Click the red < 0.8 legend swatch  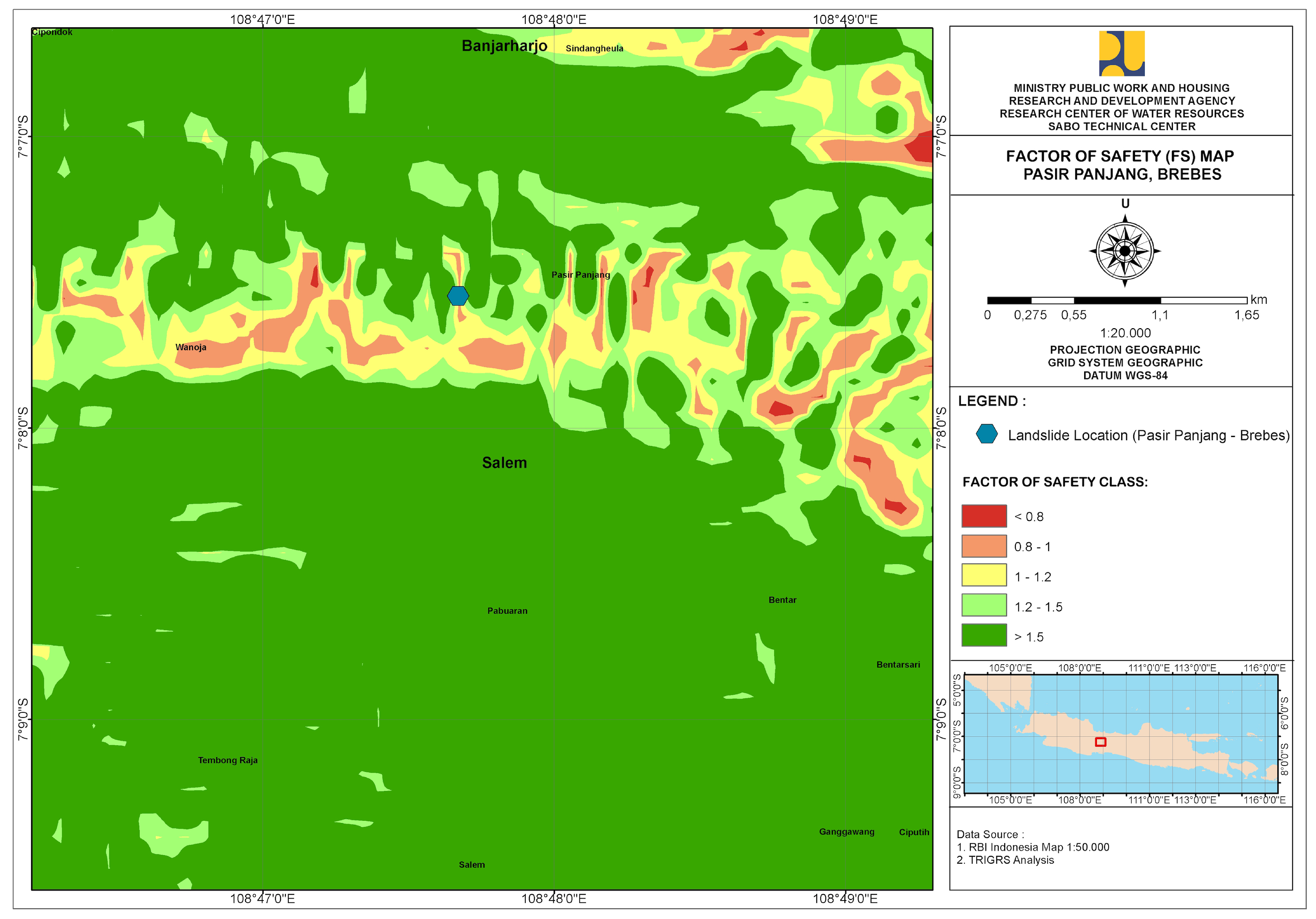[x=983, y=516]
